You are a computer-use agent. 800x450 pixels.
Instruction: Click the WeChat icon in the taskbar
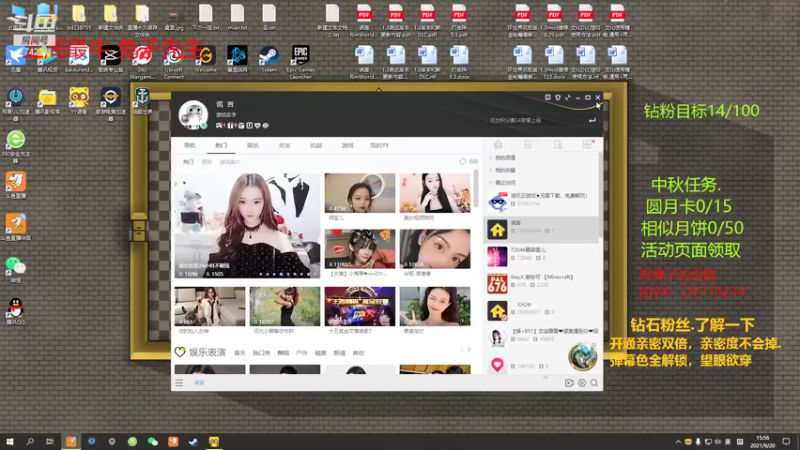153,441
